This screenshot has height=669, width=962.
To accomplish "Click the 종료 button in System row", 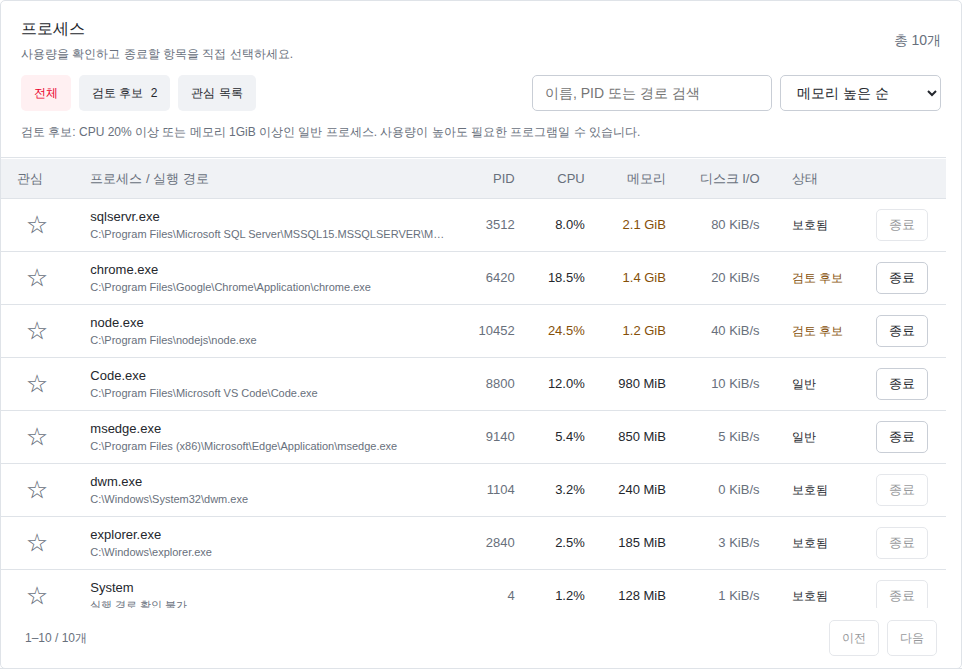I will (902, 594).
